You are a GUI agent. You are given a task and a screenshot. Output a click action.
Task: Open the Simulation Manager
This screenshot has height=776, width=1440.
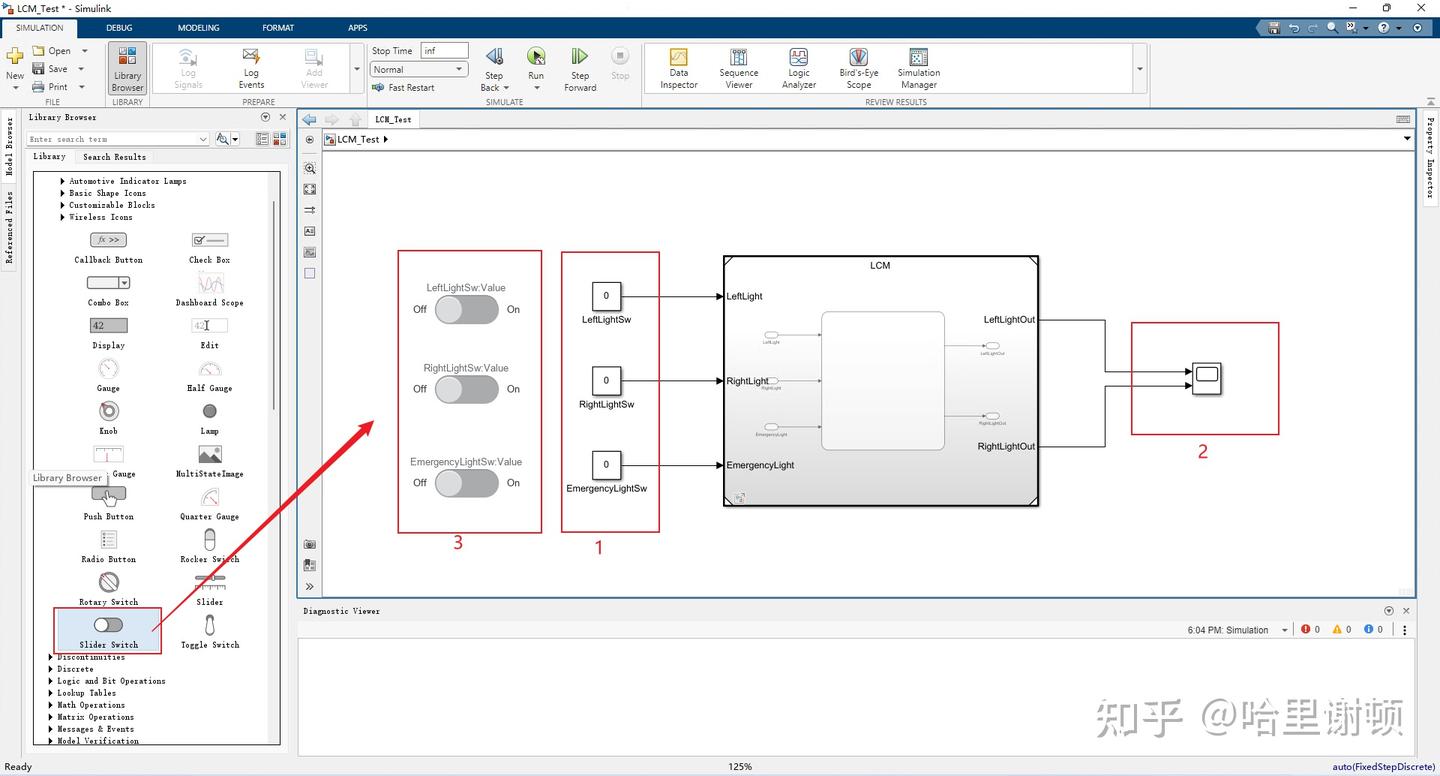(x=918, y=69)
